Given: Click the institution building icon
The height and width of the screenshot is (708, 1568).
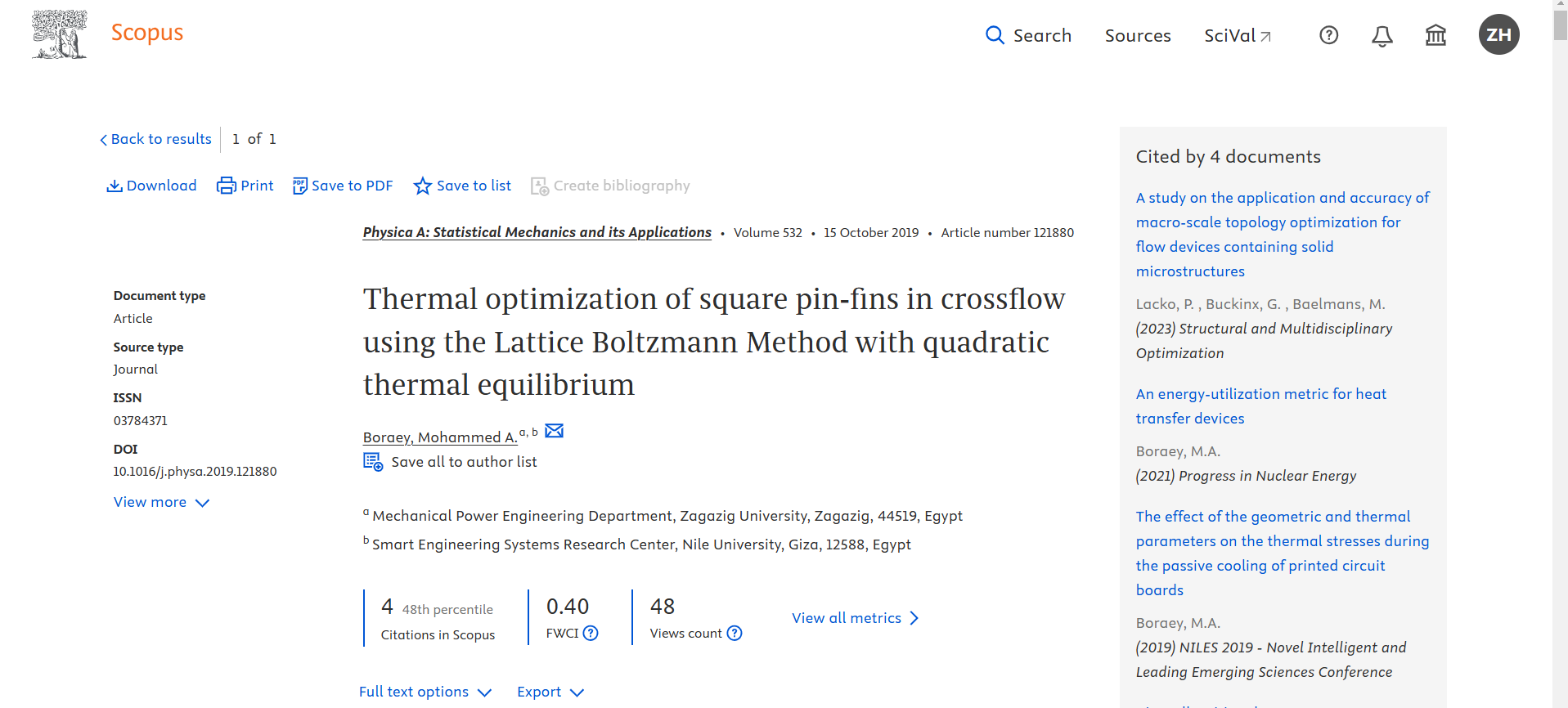Looking at the screenshot, I should coord(1435,35).
